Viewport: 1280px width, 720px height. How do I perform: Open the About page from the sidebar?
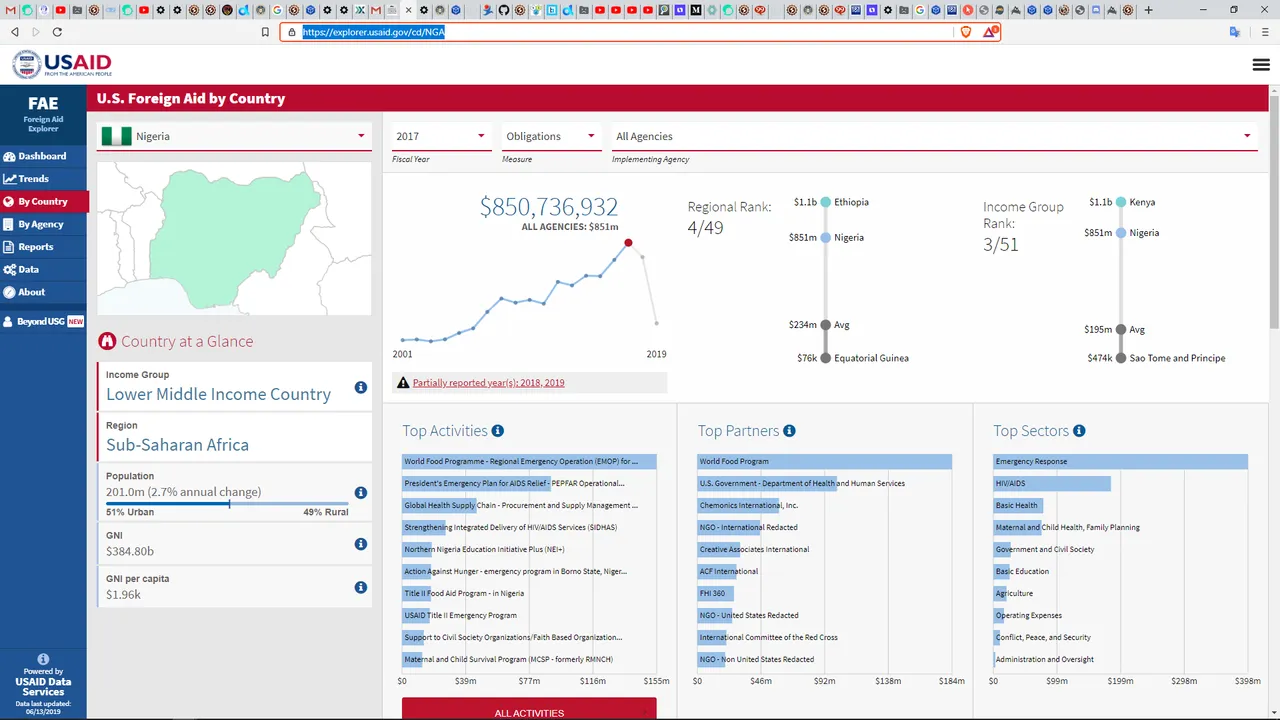(43, 292)
